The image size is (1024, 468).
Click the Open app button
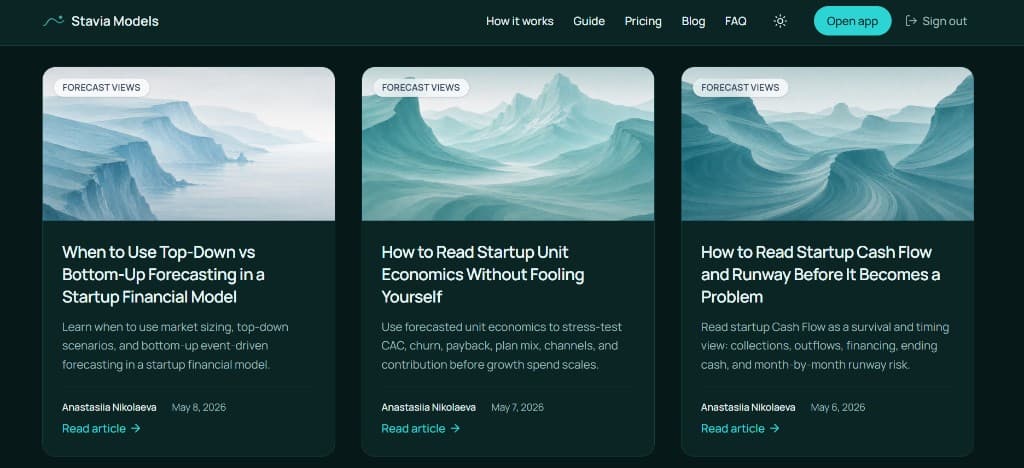(852, 21)
